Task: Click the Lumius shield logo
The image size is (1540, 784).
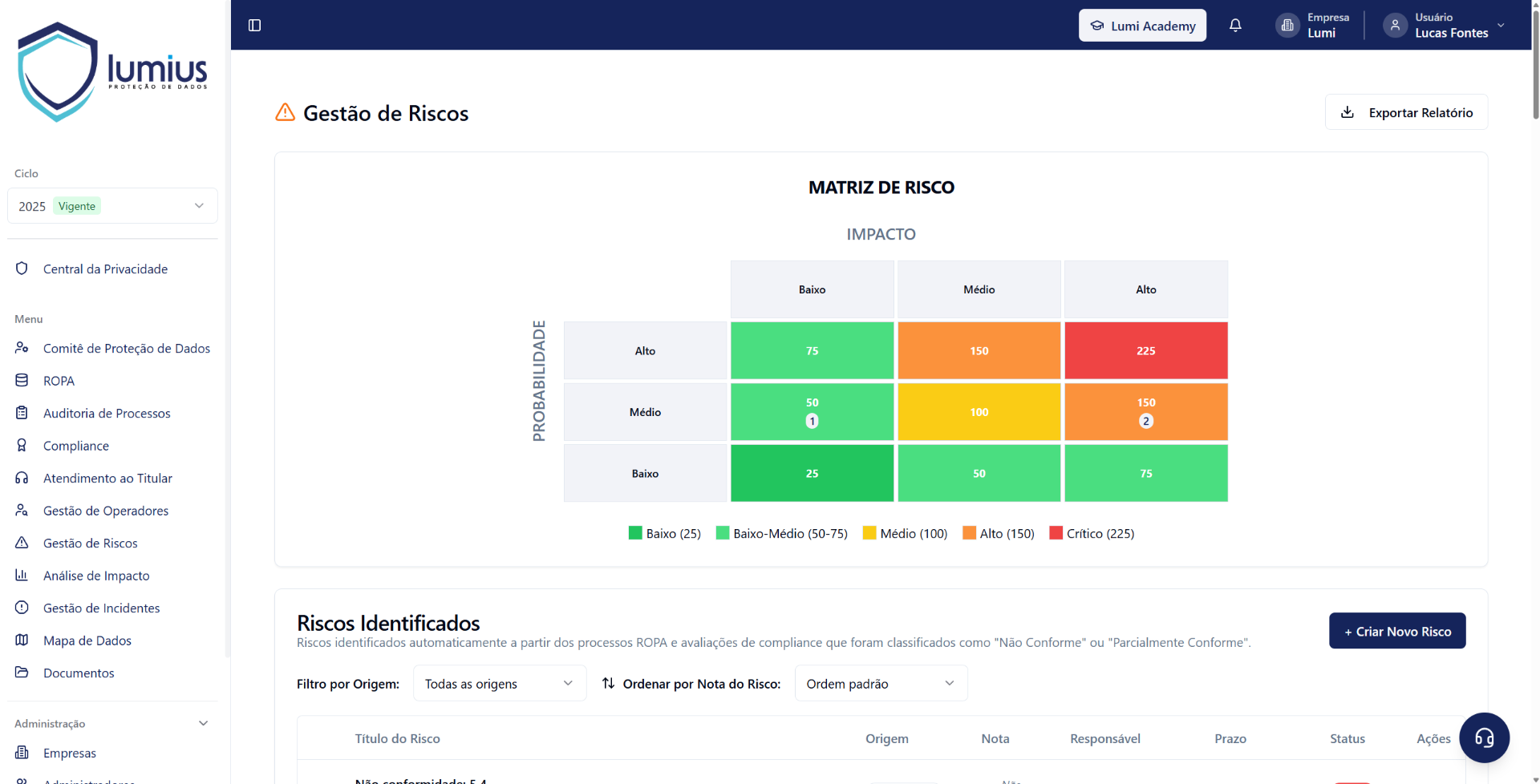Action: pos(58,72)
